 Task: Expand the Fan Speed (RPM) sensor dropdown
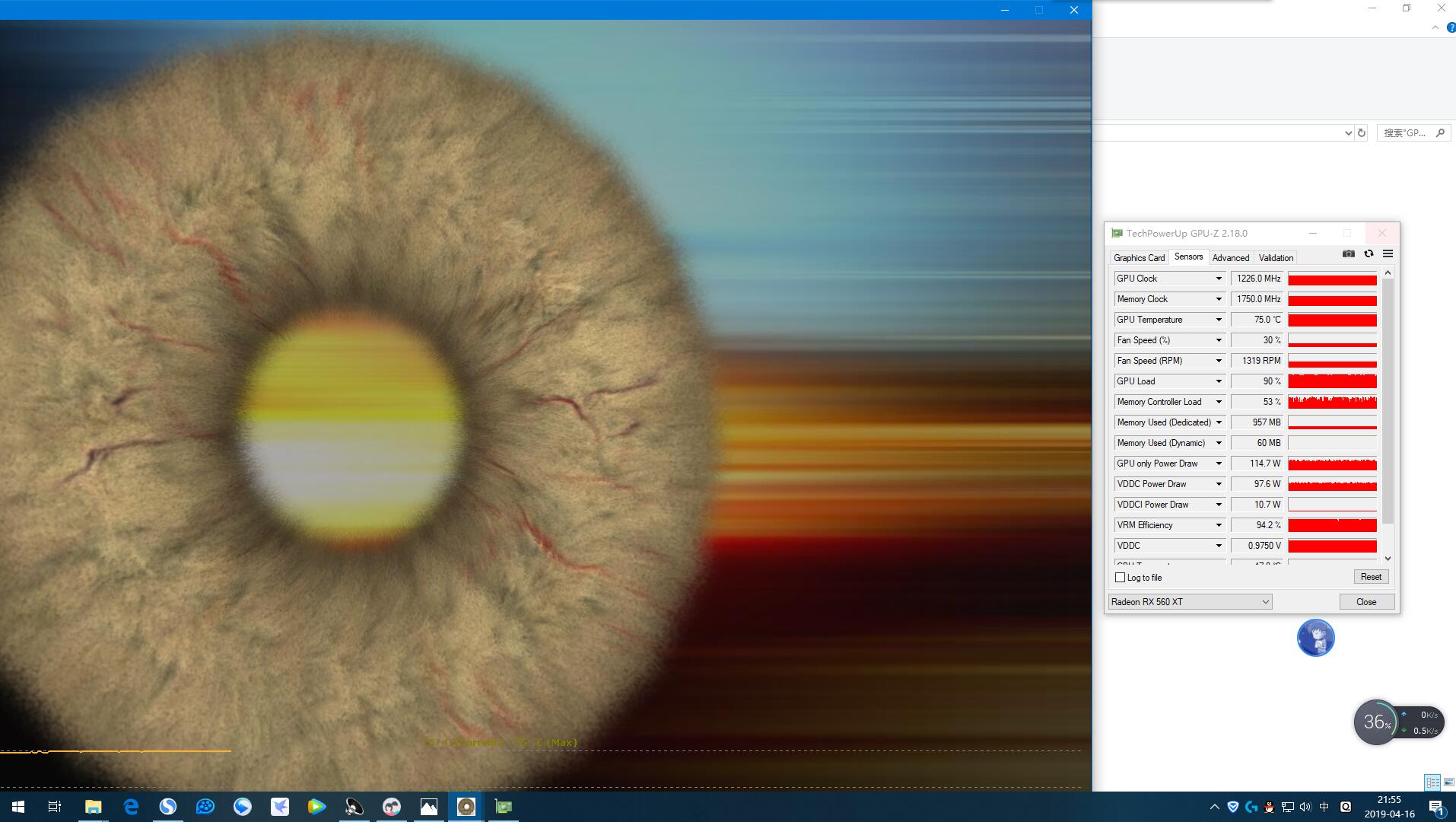(x=1218, y=361)
